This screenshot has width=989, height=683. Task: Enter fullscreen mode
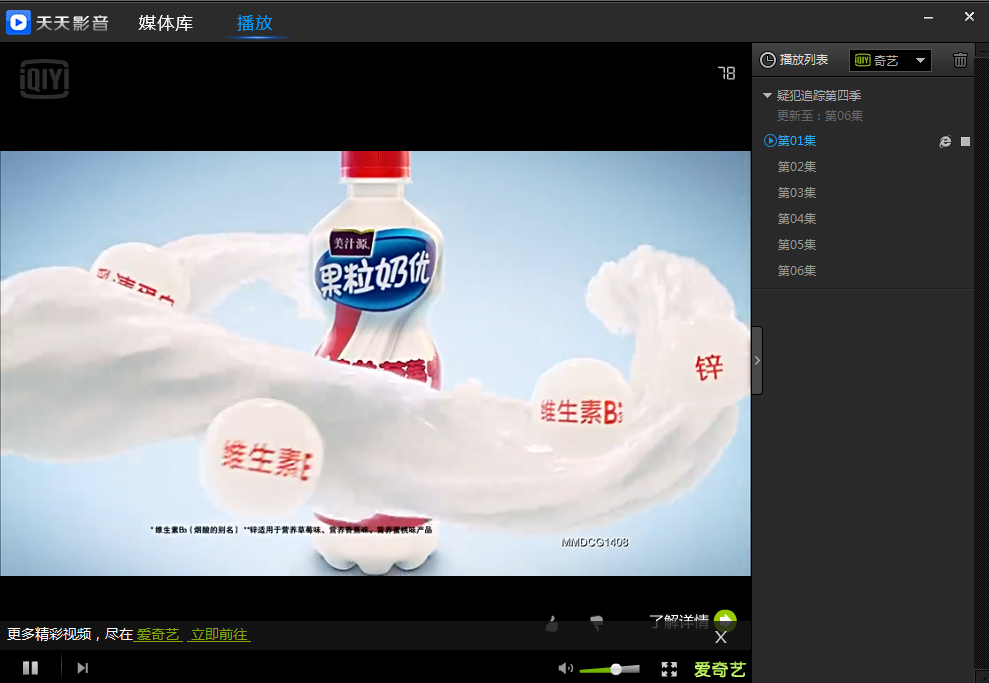pyautogui.click(x=669, y=669)
